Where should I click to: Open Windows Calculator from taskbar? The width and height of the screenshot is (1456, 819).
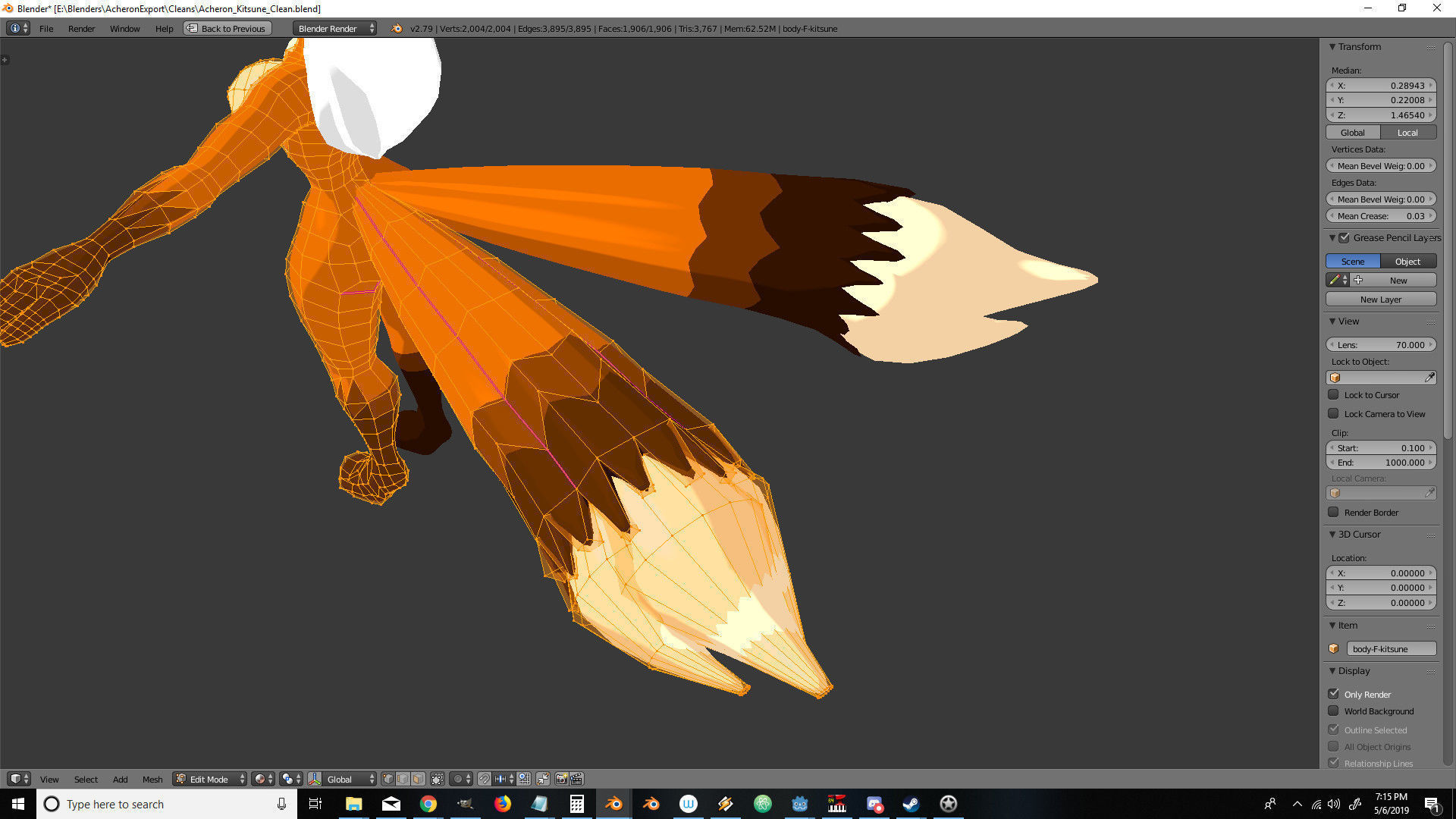tap(576, 804)
